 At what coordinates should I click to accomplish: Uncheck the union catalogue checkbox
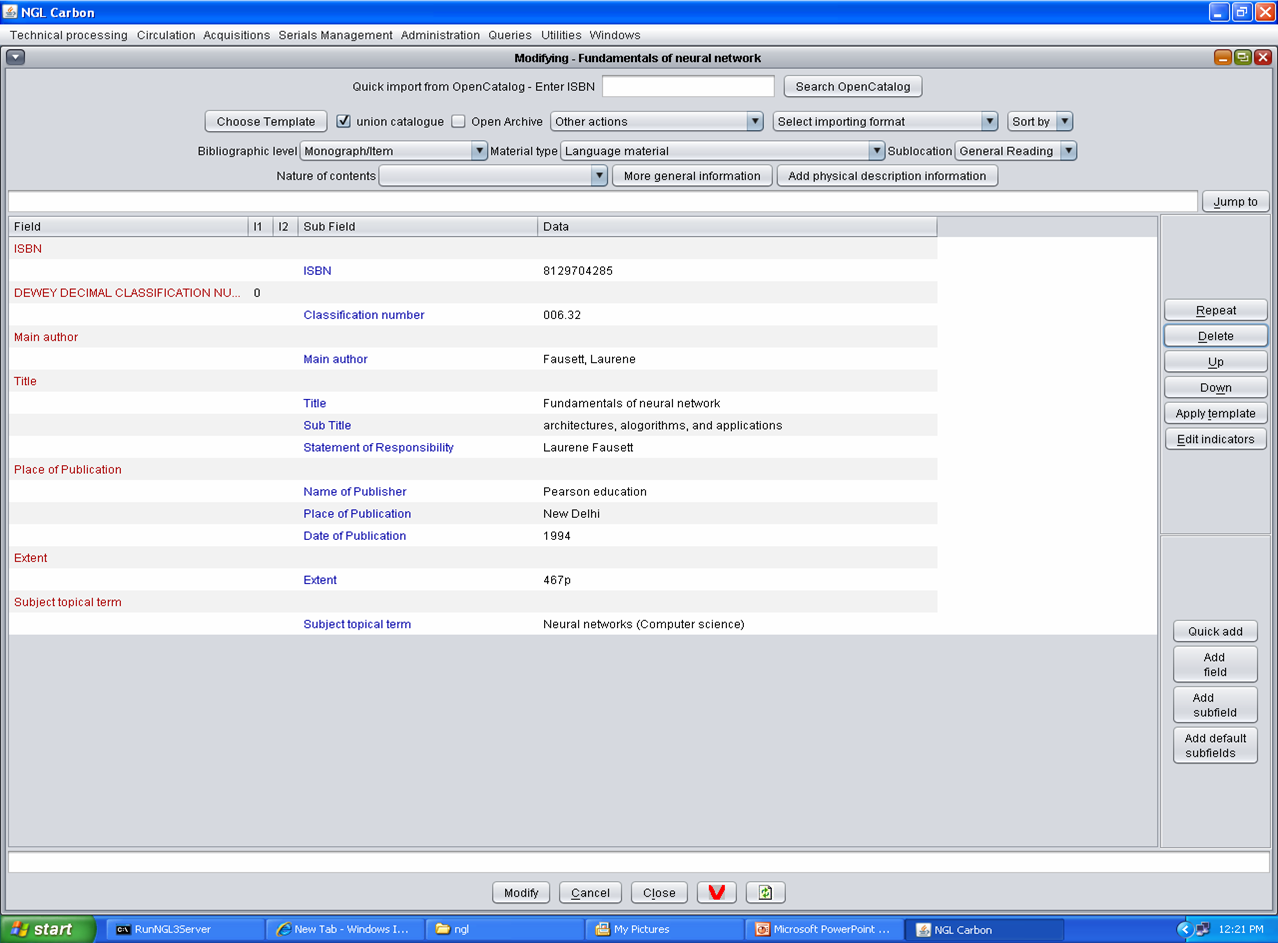(344, 121)
